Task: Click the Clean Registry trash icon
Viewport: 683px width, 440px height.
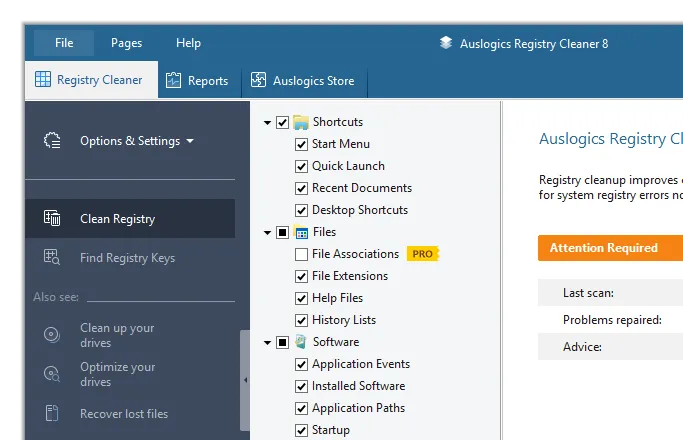Action: 52,218
